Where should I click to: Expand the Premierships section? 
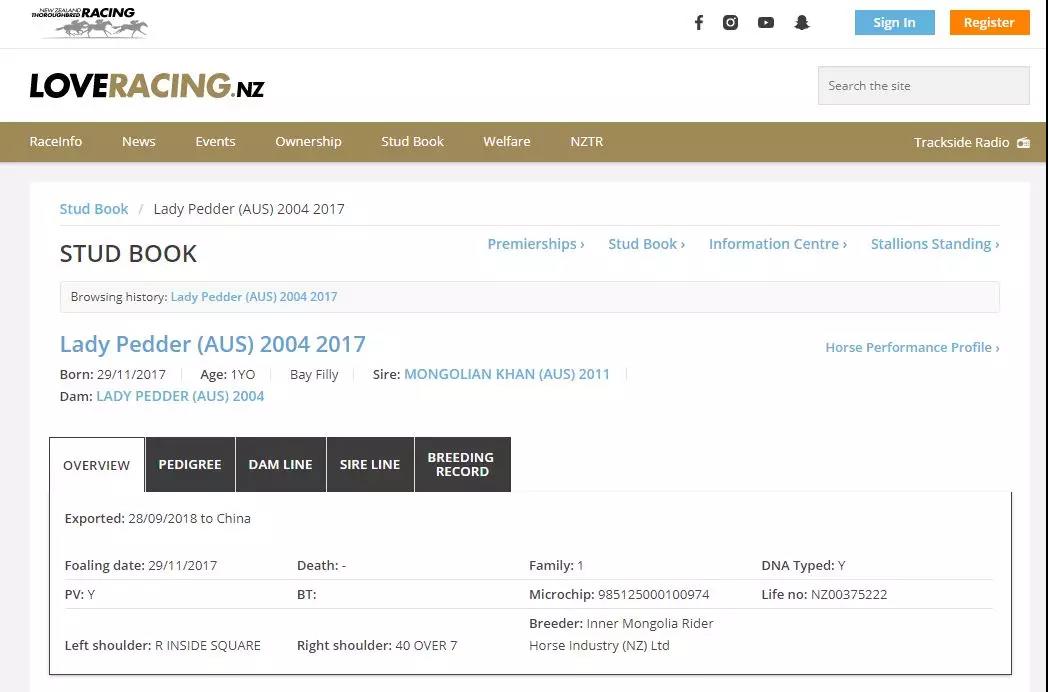535,243
